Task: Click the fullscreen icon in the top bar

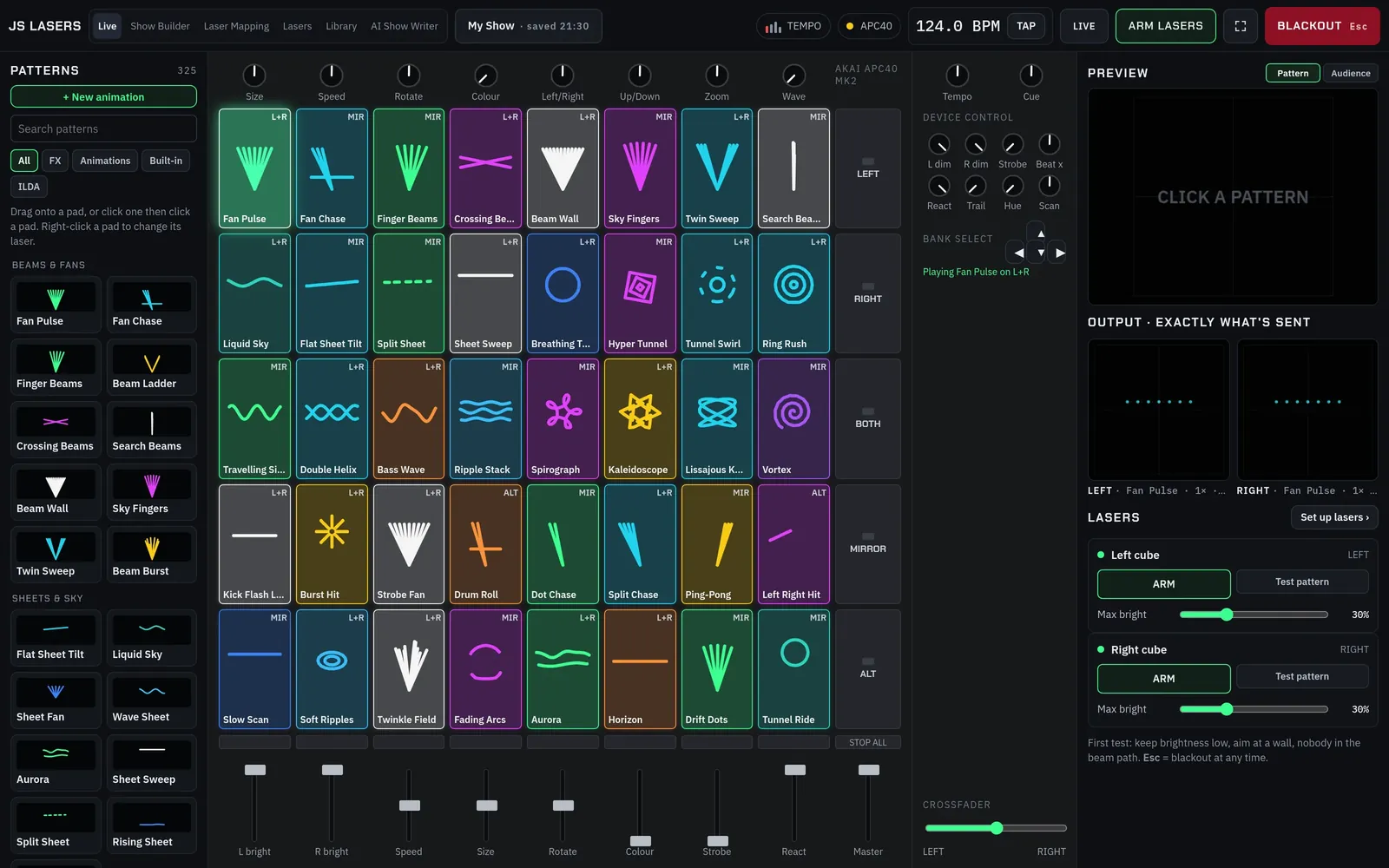Action: (x=1241, y=26)
